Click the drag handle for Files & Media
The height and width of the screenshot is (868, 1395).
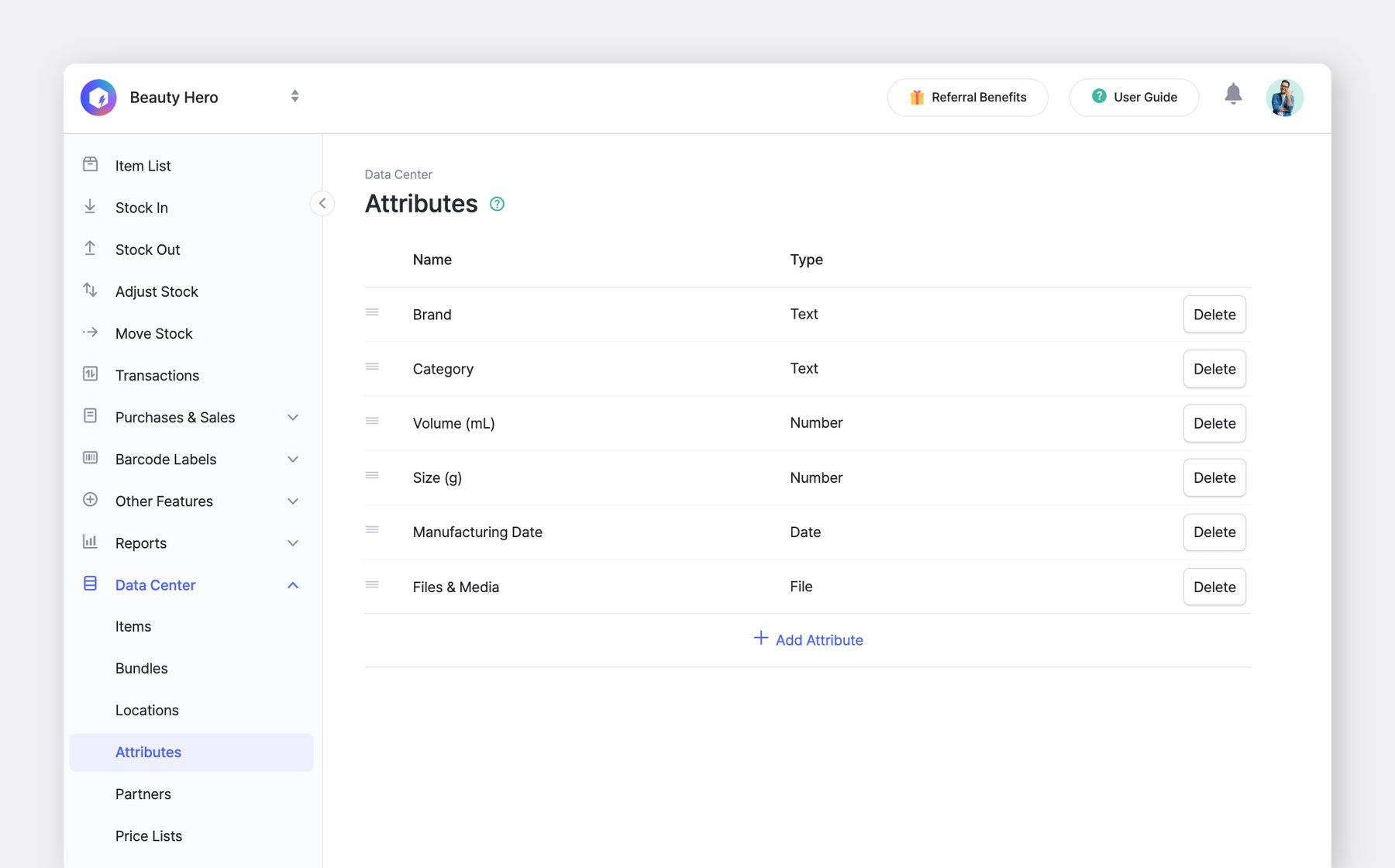(372, 585)
